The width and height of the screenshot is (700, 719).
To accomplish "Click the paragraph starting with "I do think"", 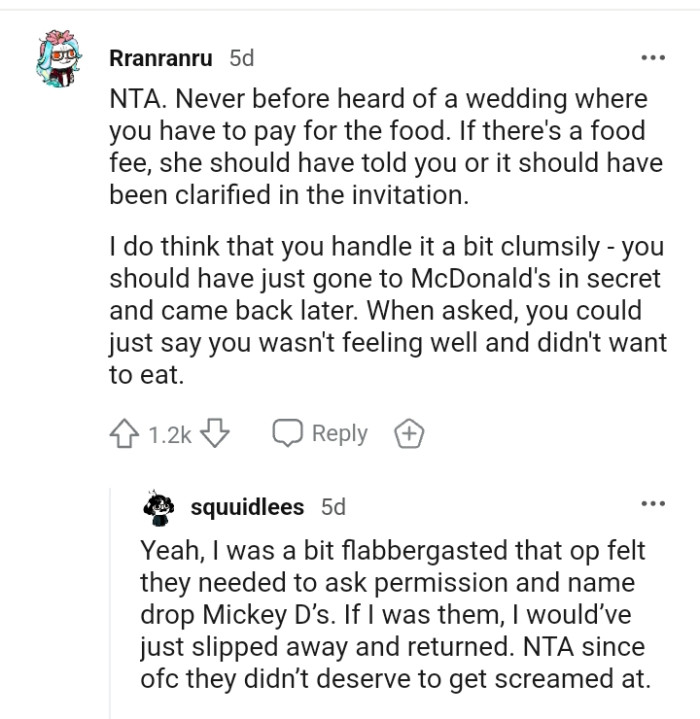I will tap(388, 307).
